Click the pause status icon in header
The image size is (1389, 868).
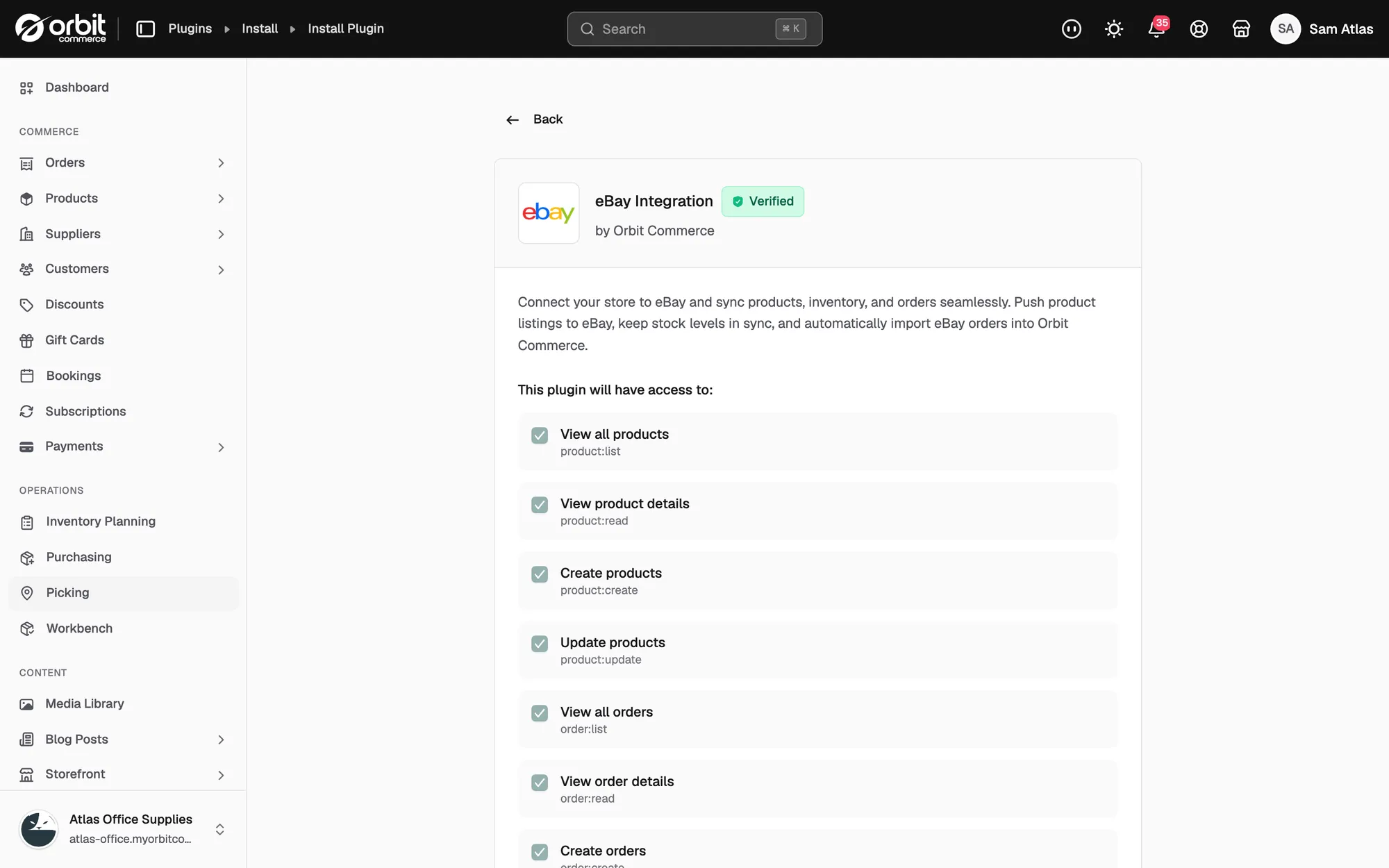click(x=1072, y=28)
